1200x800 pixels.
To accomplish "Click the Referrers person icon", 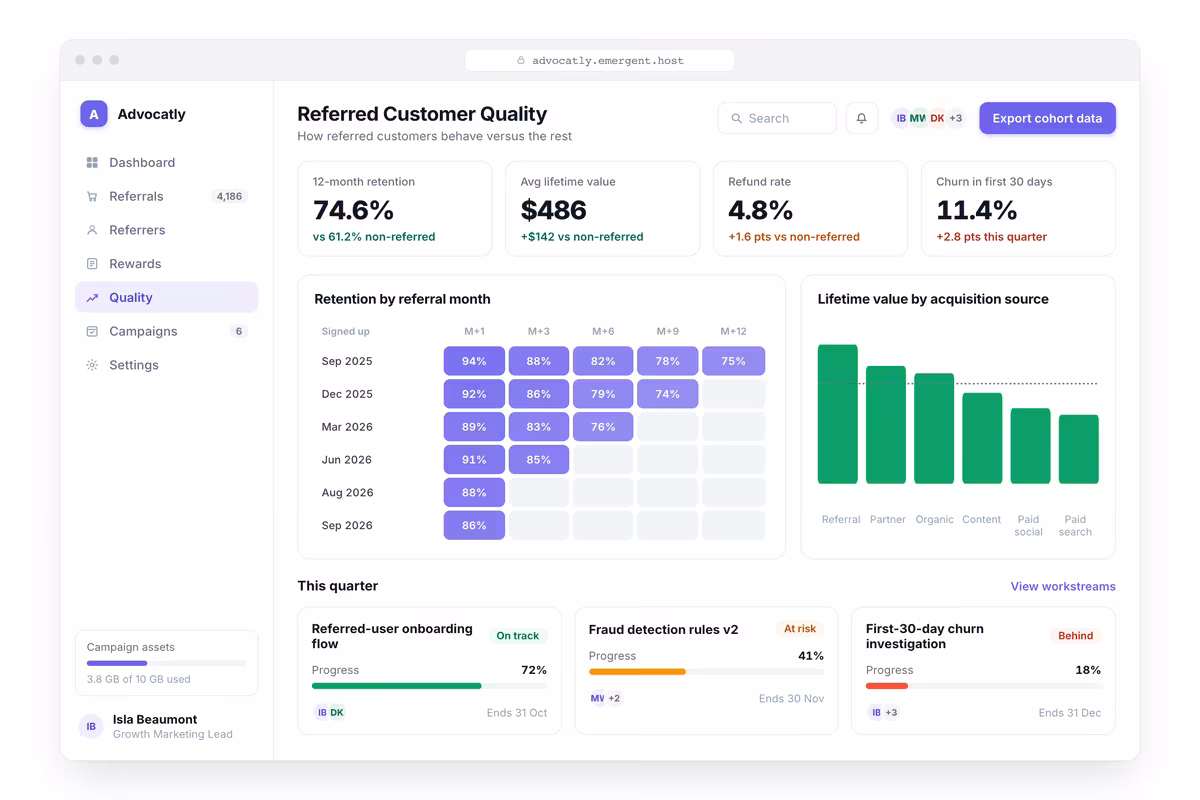I will coord(92,230).
